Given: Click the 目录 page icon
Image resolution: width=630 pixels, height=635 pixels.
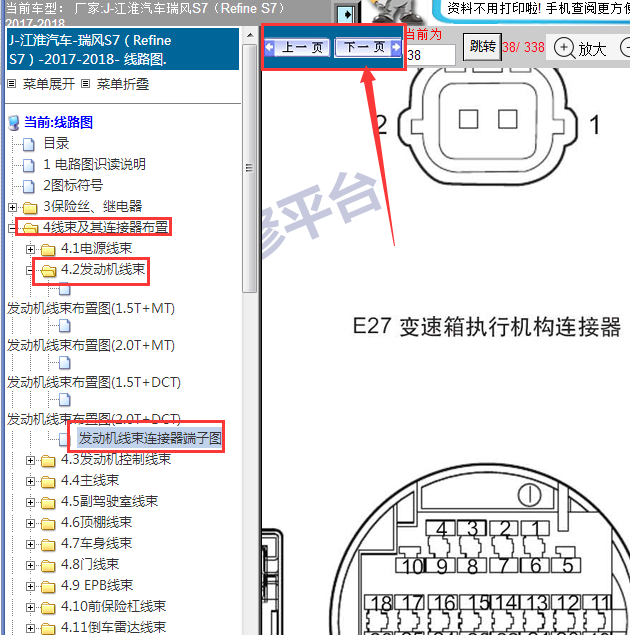Looking at the screenshot, I should [x=28, y=144].
